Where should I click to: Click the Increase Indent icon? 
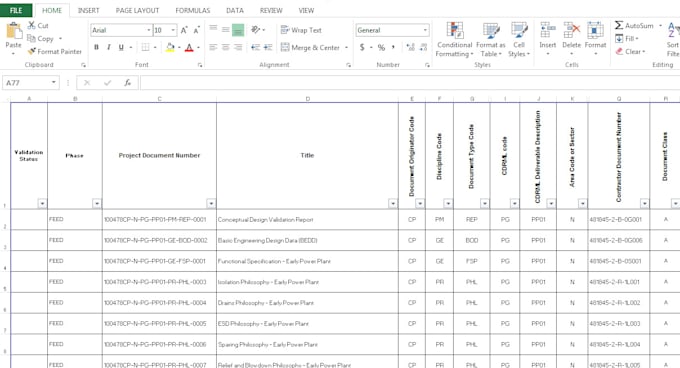[x=268, y=47]
